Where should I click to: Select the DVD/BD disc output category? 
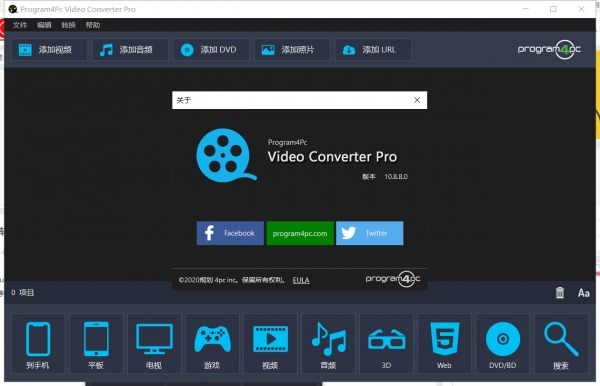[x=502, y=344]
